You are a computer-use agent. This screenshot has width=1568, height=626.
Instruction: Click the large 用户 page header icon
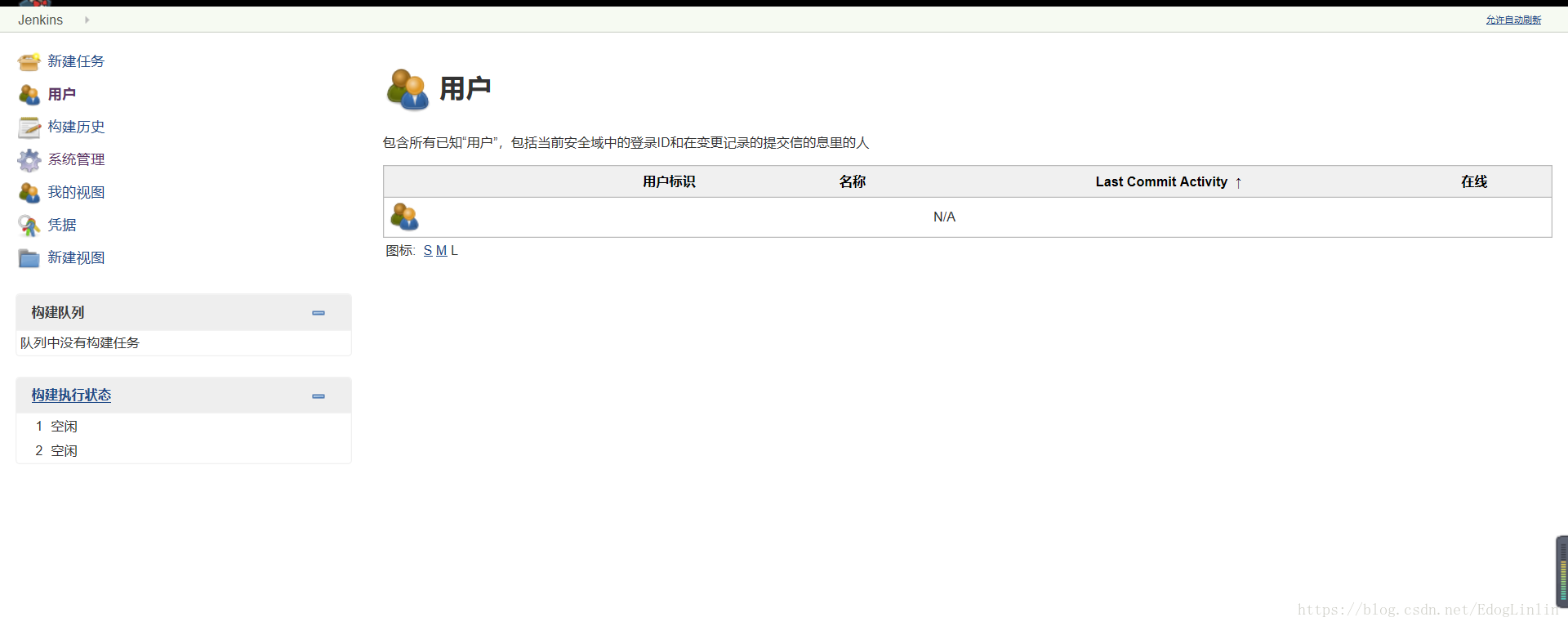(x=408, y=89)
